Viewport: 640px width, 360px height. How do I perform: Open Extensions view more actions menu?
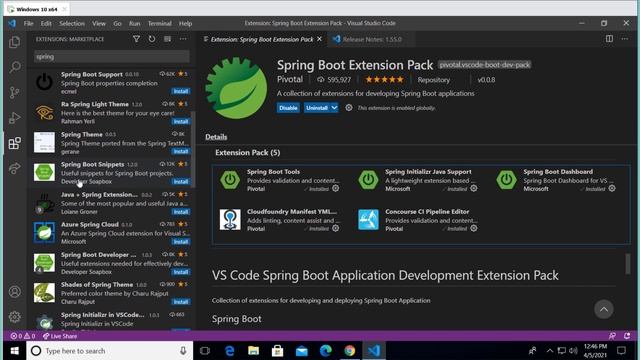pyautogui.click(x=183, y=39)
